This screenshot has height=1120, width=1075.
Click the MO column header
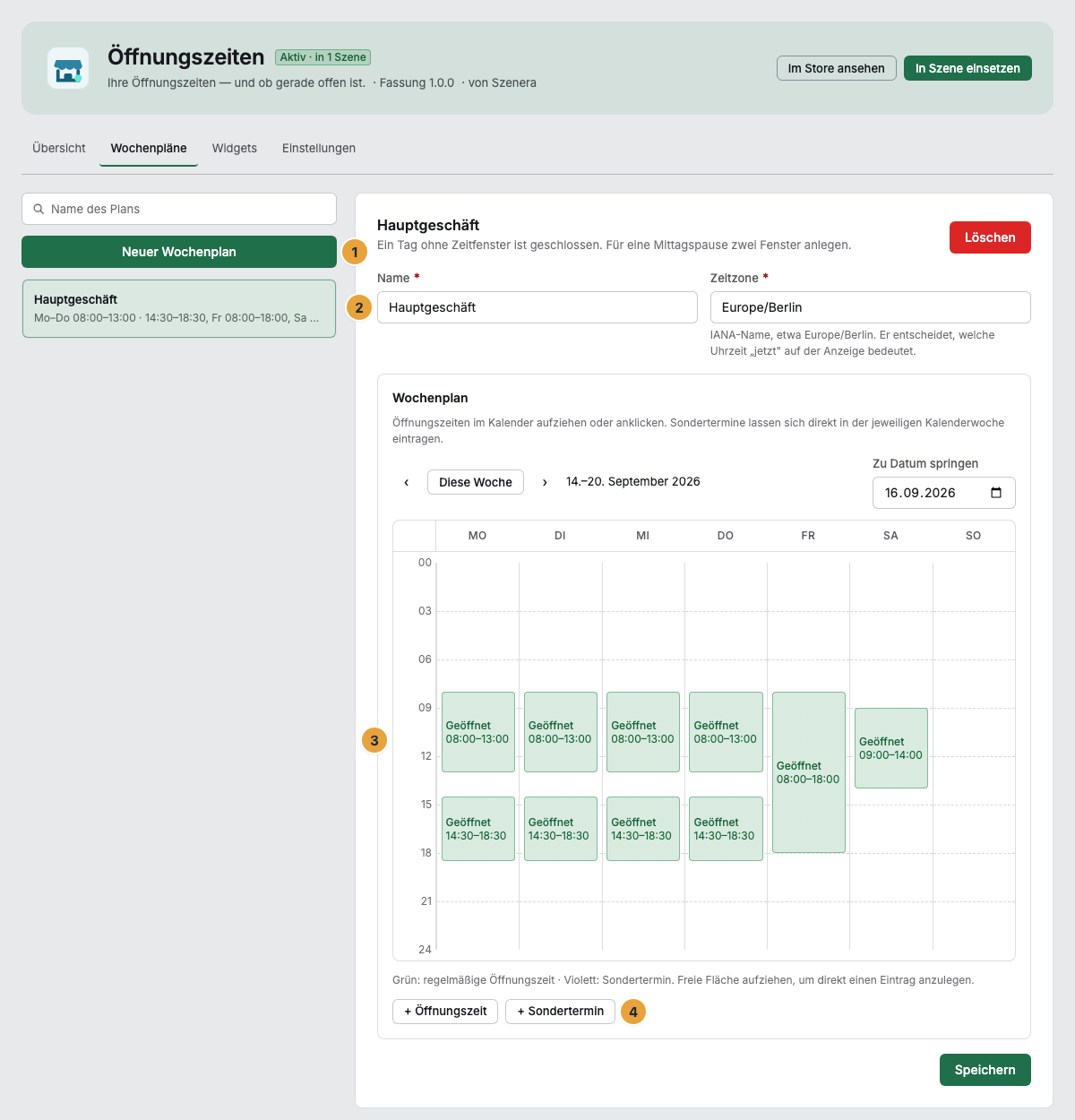point(477,536)
